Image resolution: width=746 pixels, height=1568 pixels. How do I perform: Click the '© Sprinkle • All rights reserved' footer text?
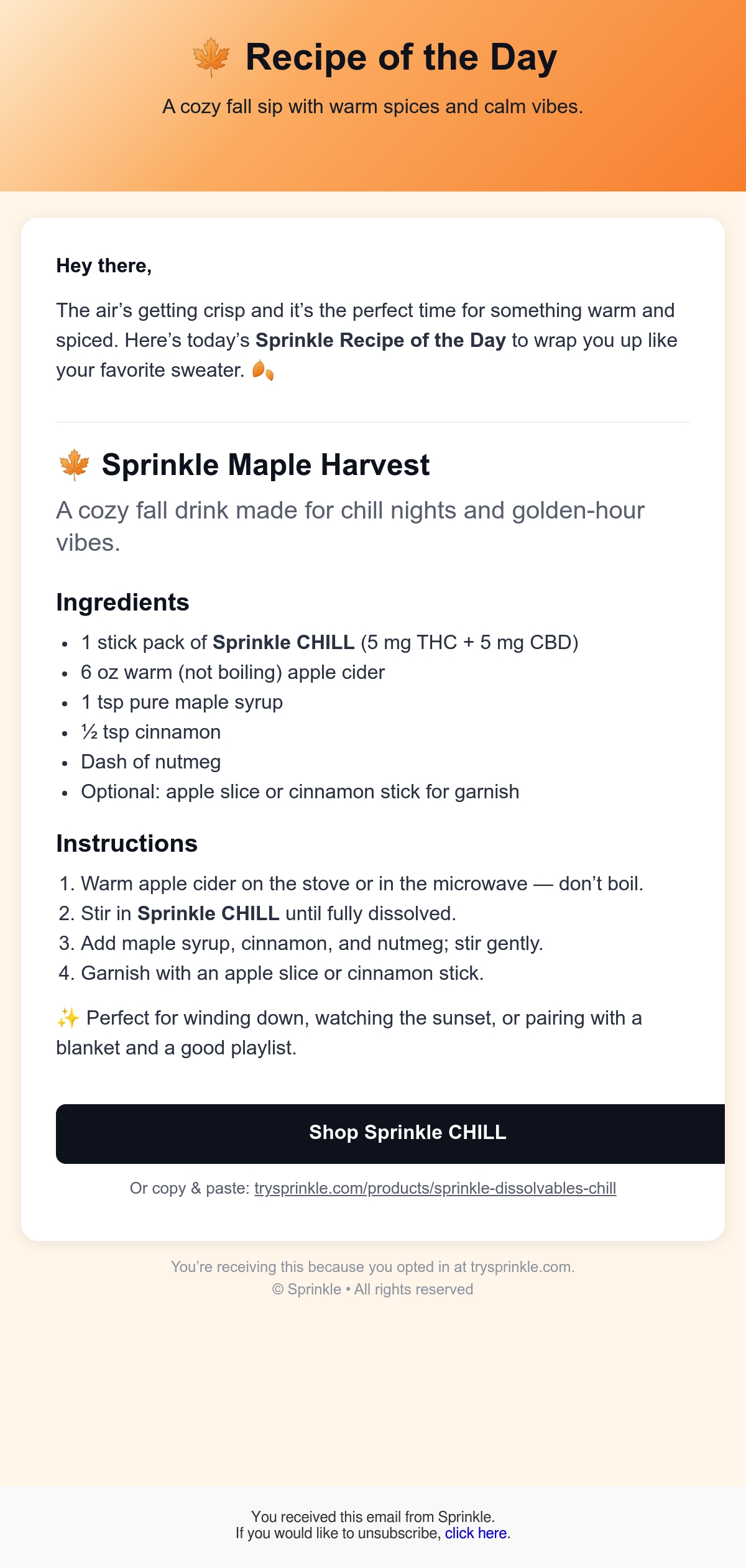(372, 1289)
